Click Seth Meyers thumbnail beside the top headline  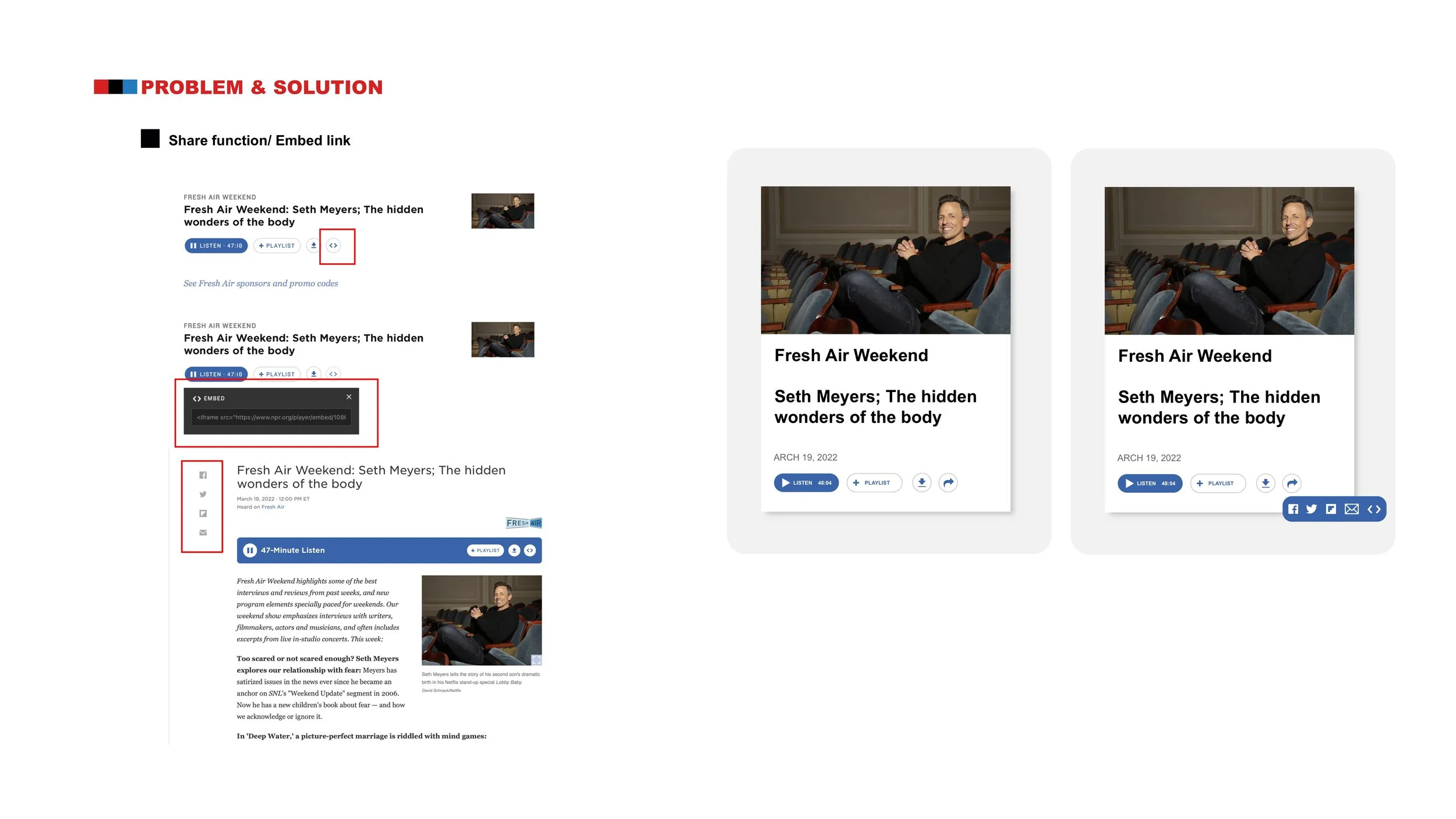(503, 211)
